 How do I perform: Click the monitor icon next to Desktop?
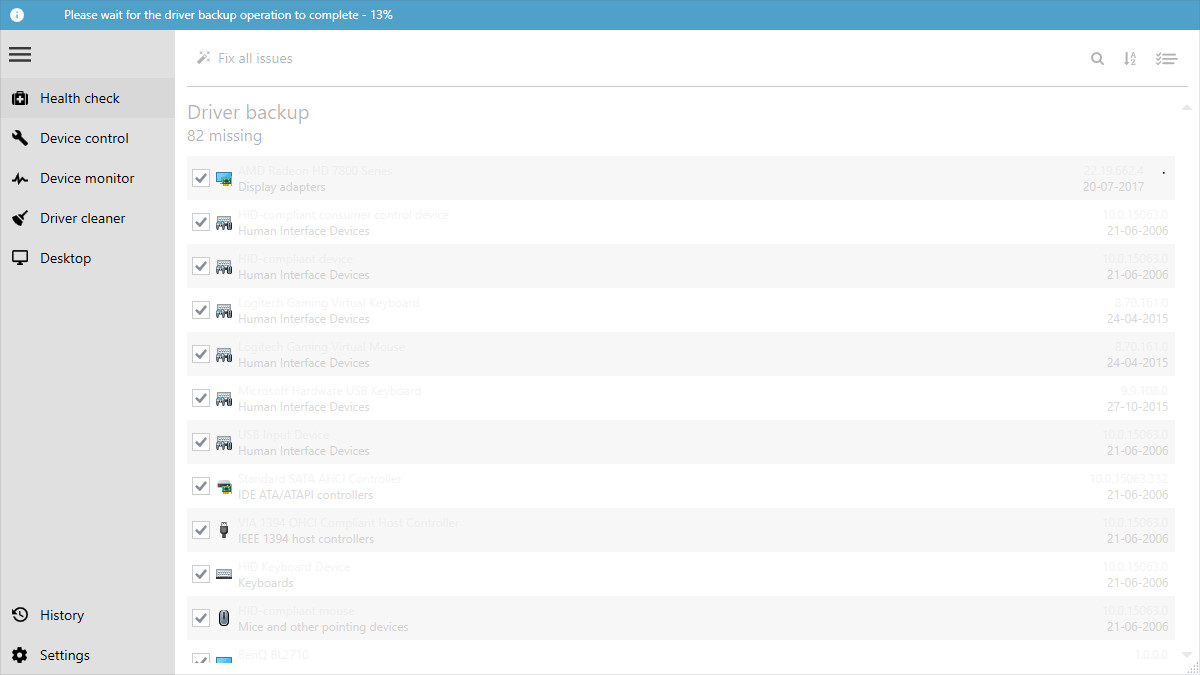(x=20, y=257)
